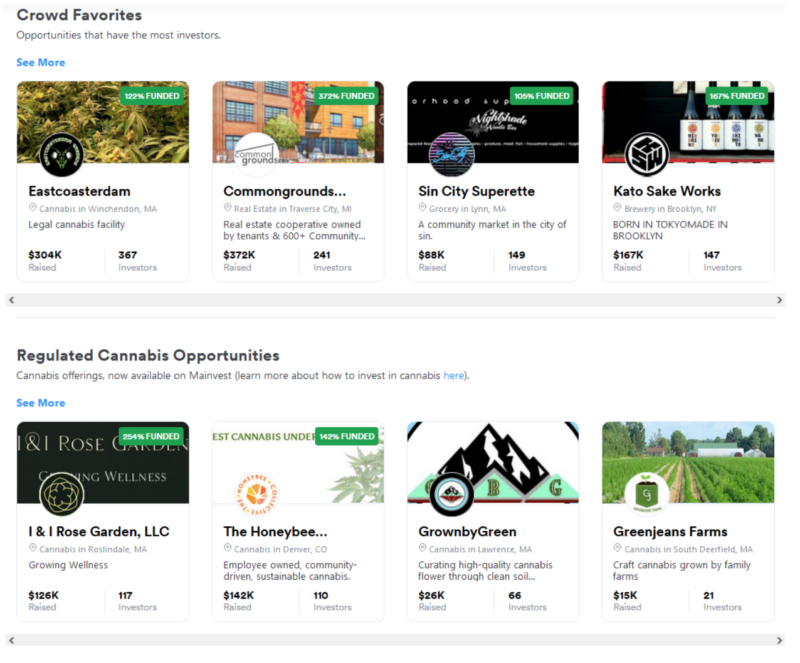This screenshot has width=800, height=663.
Task: Click location pin beside Cannabis in South Deerfield
Action: pyautogui.click(x=617, y=548)
